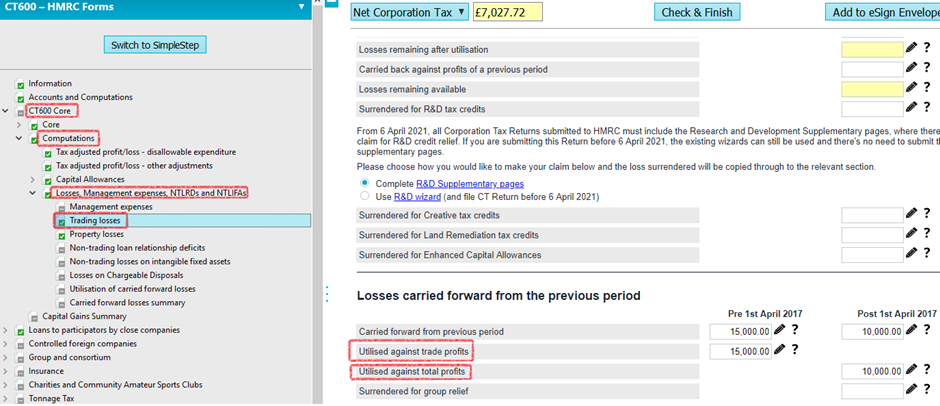The height and width of the screenshot is (406, 940).
Task: Edit Surrendered for R&D tax credits pencil
Action: [911, 108]
